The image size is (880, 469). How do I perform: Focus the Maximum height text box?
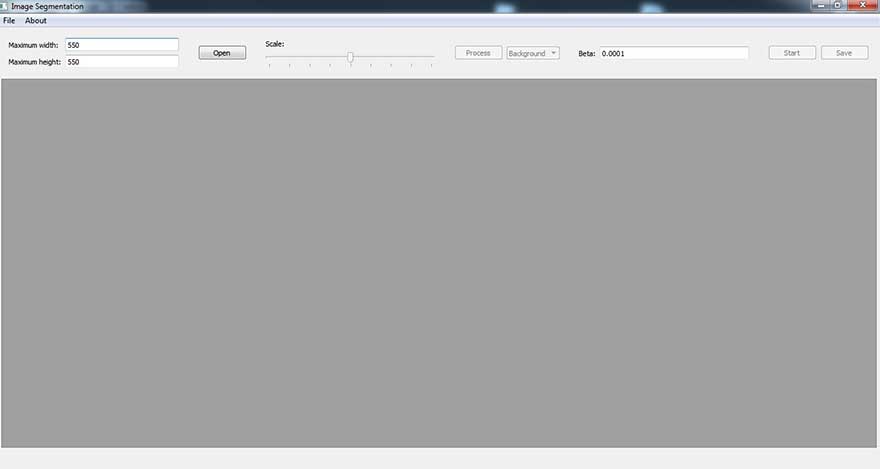click(x=121, y=62)
